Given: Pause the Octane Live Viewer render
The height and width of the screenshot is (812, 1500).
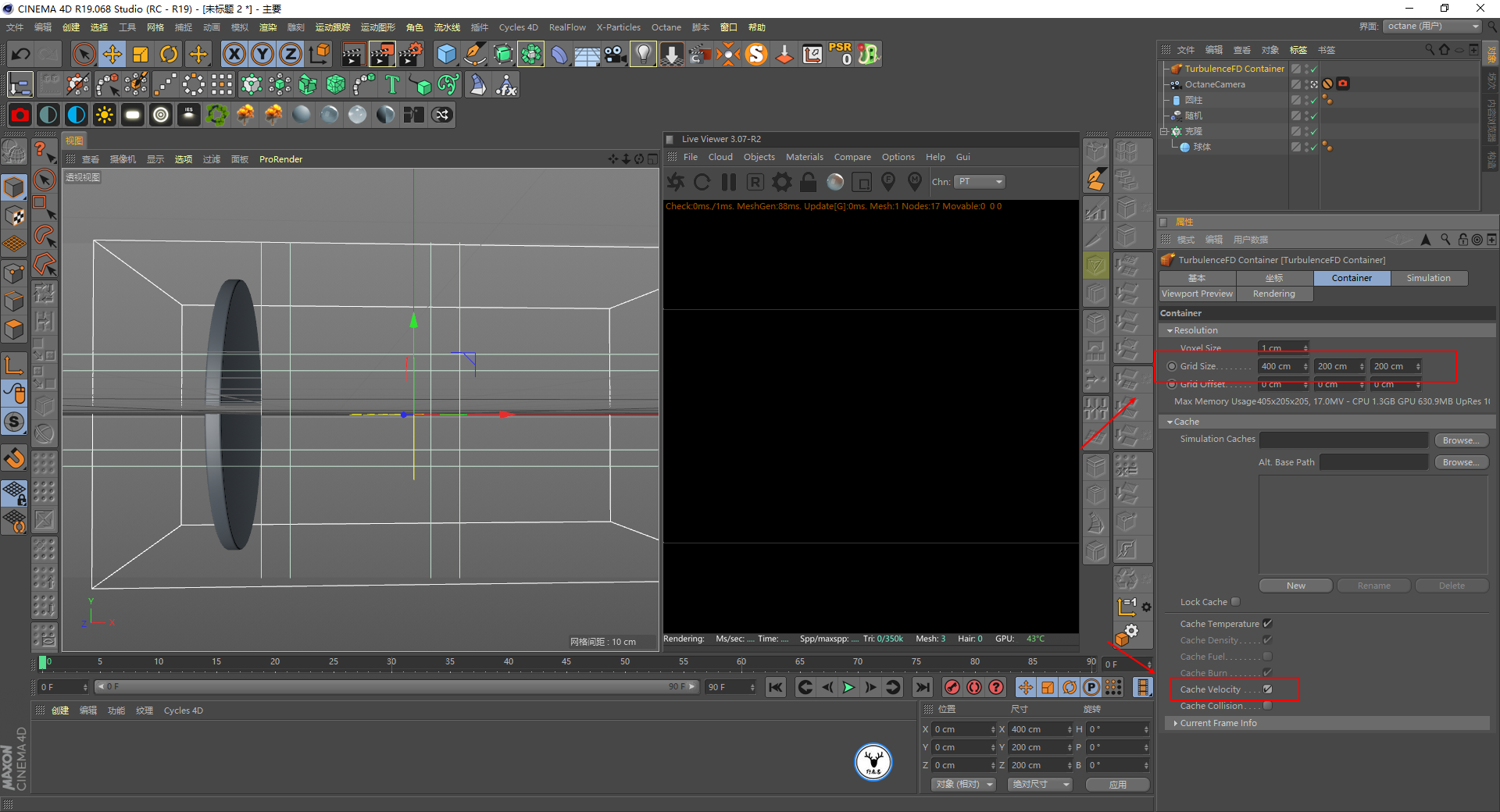Looking at the screenshot, I should pos(729,182).
